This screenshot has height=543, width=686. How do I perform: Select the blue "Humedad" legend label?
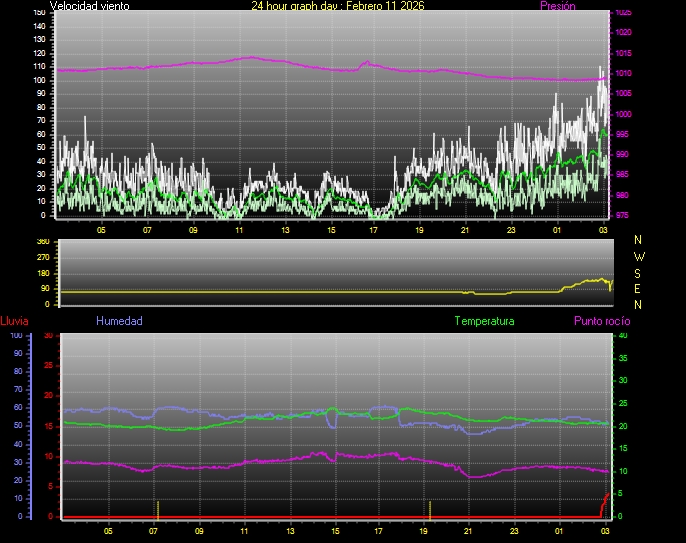click(119, 321)
